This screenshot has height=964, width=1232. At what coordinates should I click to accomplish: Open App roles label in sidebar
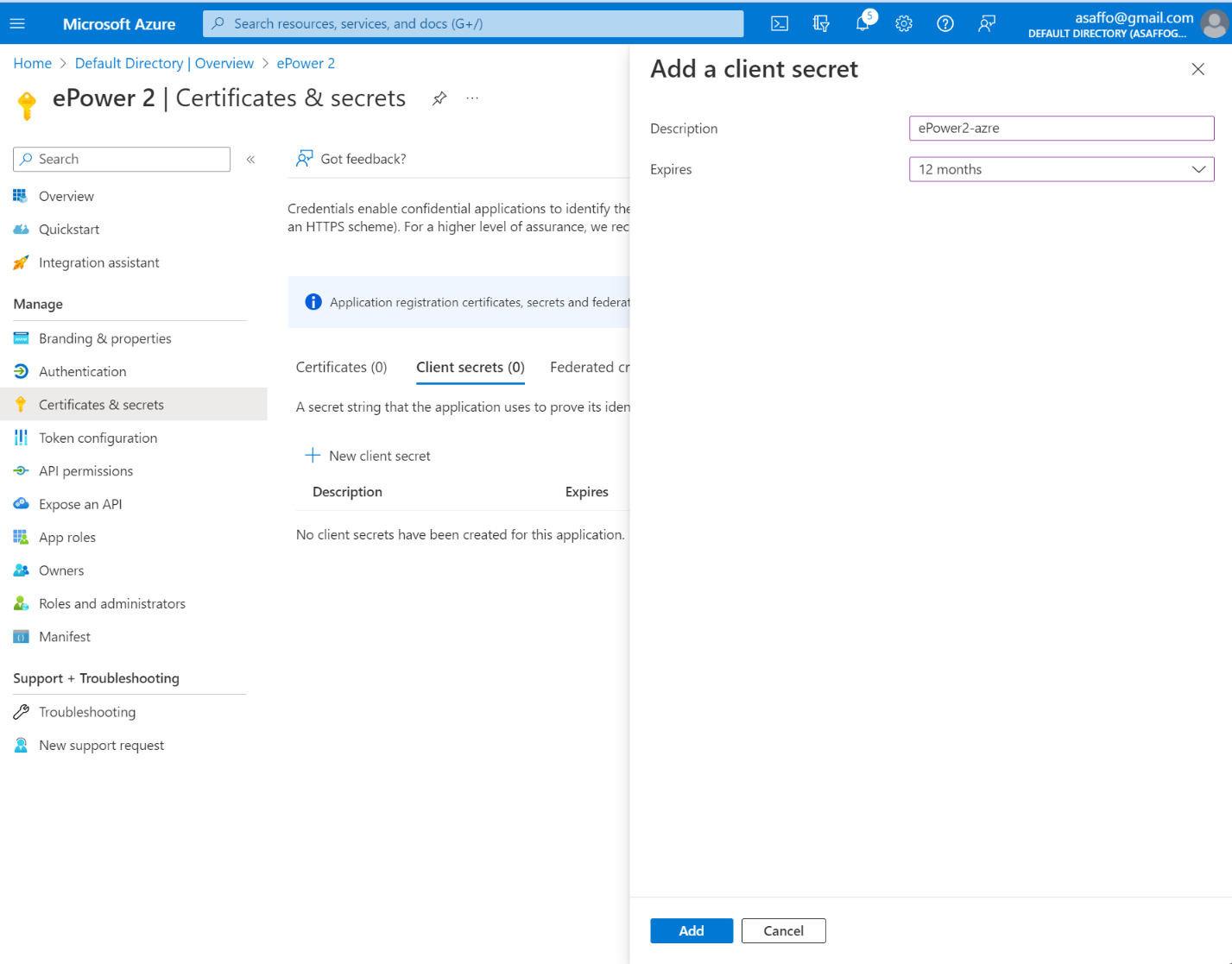click(x=67, y=538)
